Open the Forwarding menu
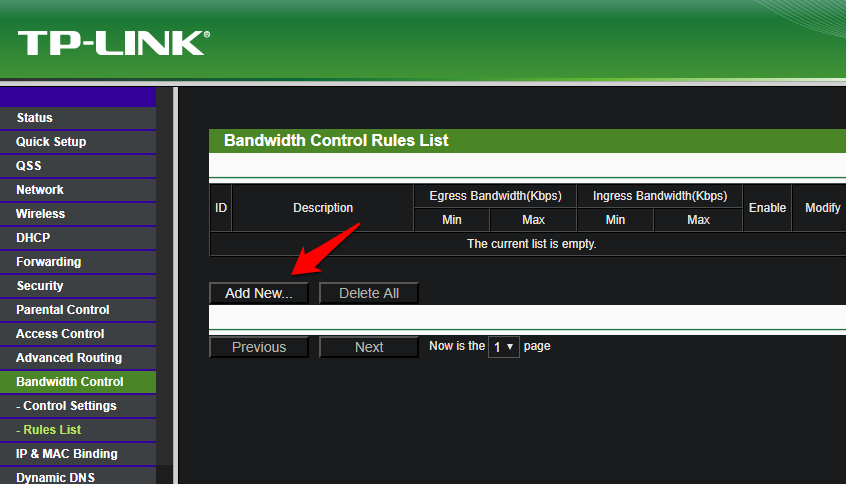The height and width of the screenshot is (484, 846). coord(78,262)
